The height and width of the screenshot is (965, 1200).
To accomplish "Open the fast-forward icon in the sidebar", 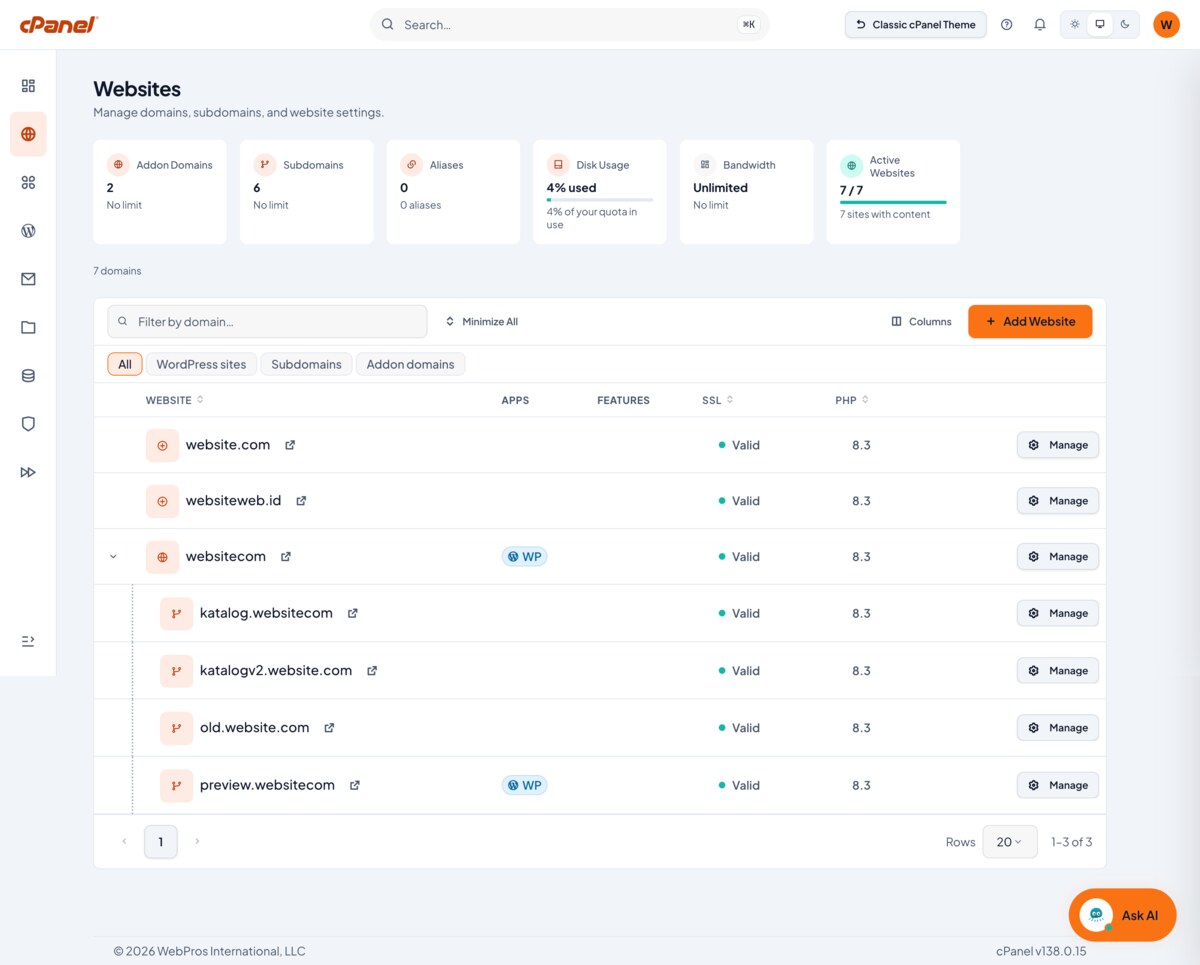I will pos(28,472).
